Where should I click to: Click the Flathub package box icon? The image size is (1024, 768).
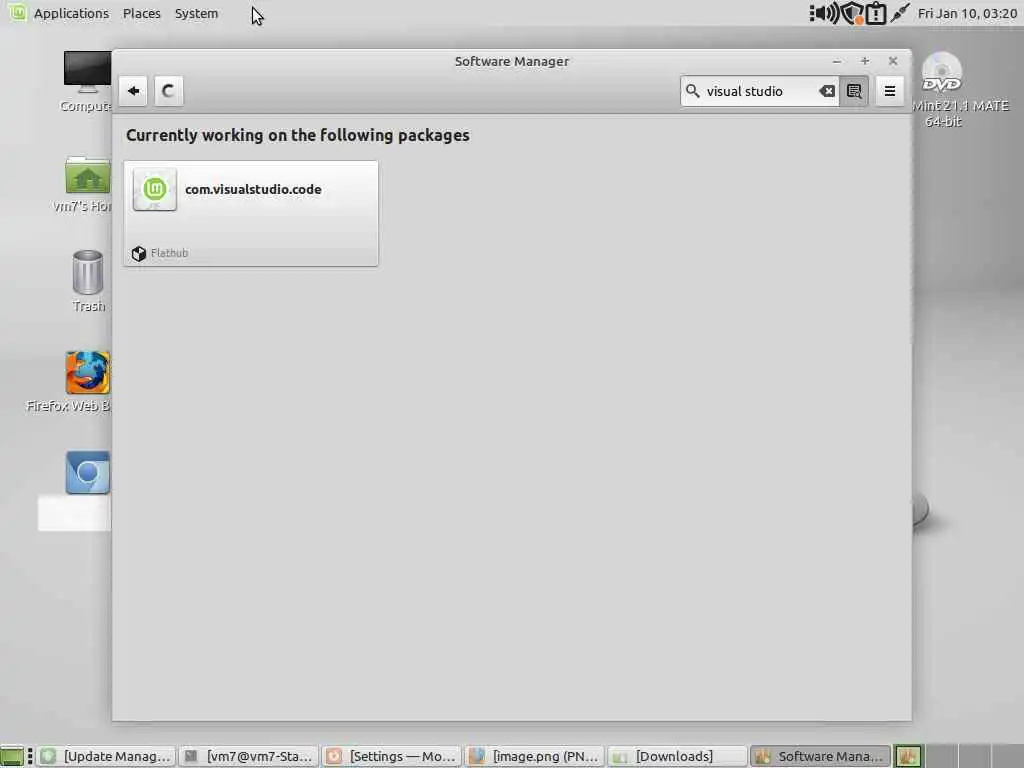tap(138, 253)
